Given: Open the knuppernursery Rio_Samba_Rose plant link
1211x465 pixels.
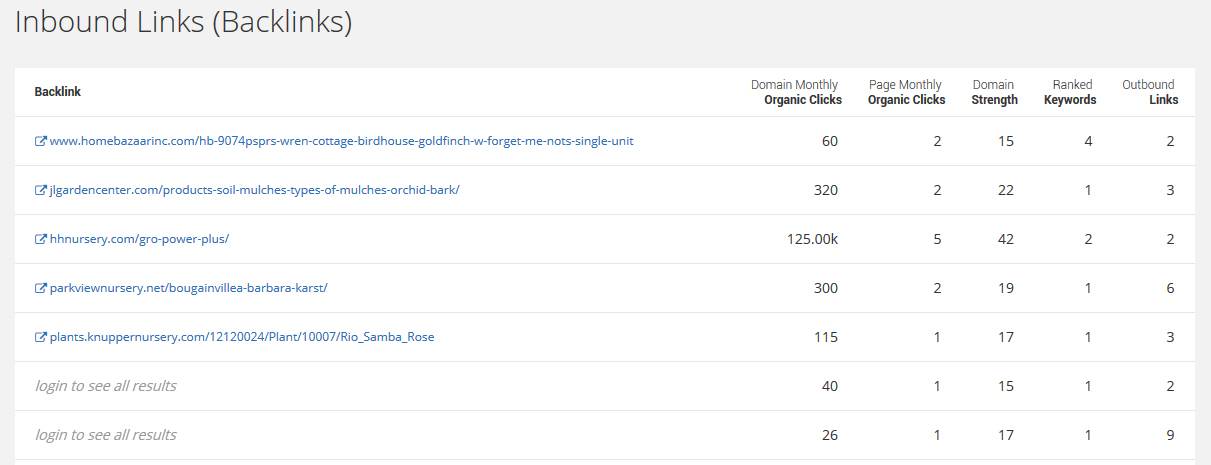Looking at the screenshot, I should 241,337.
